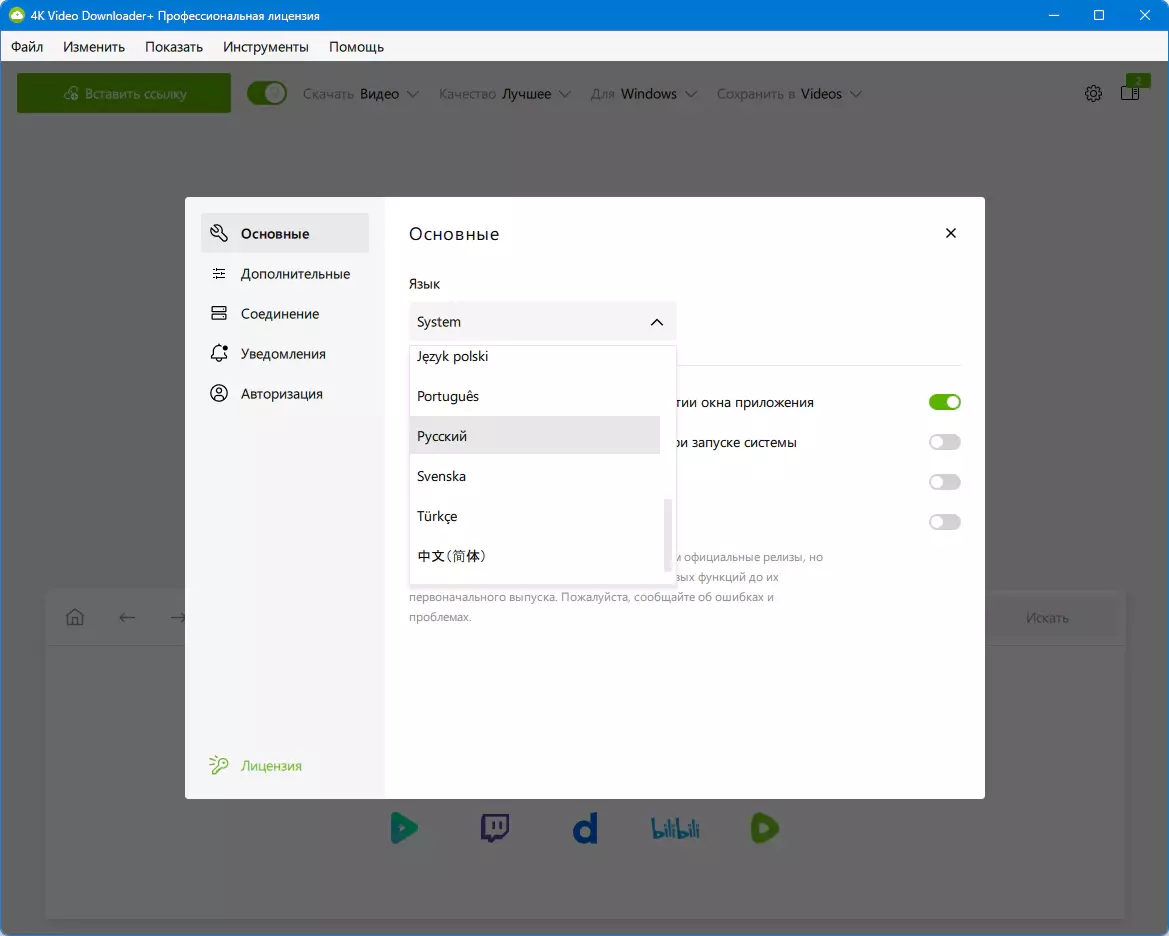Toggle the third switch in Основные

tap(945, 482)
